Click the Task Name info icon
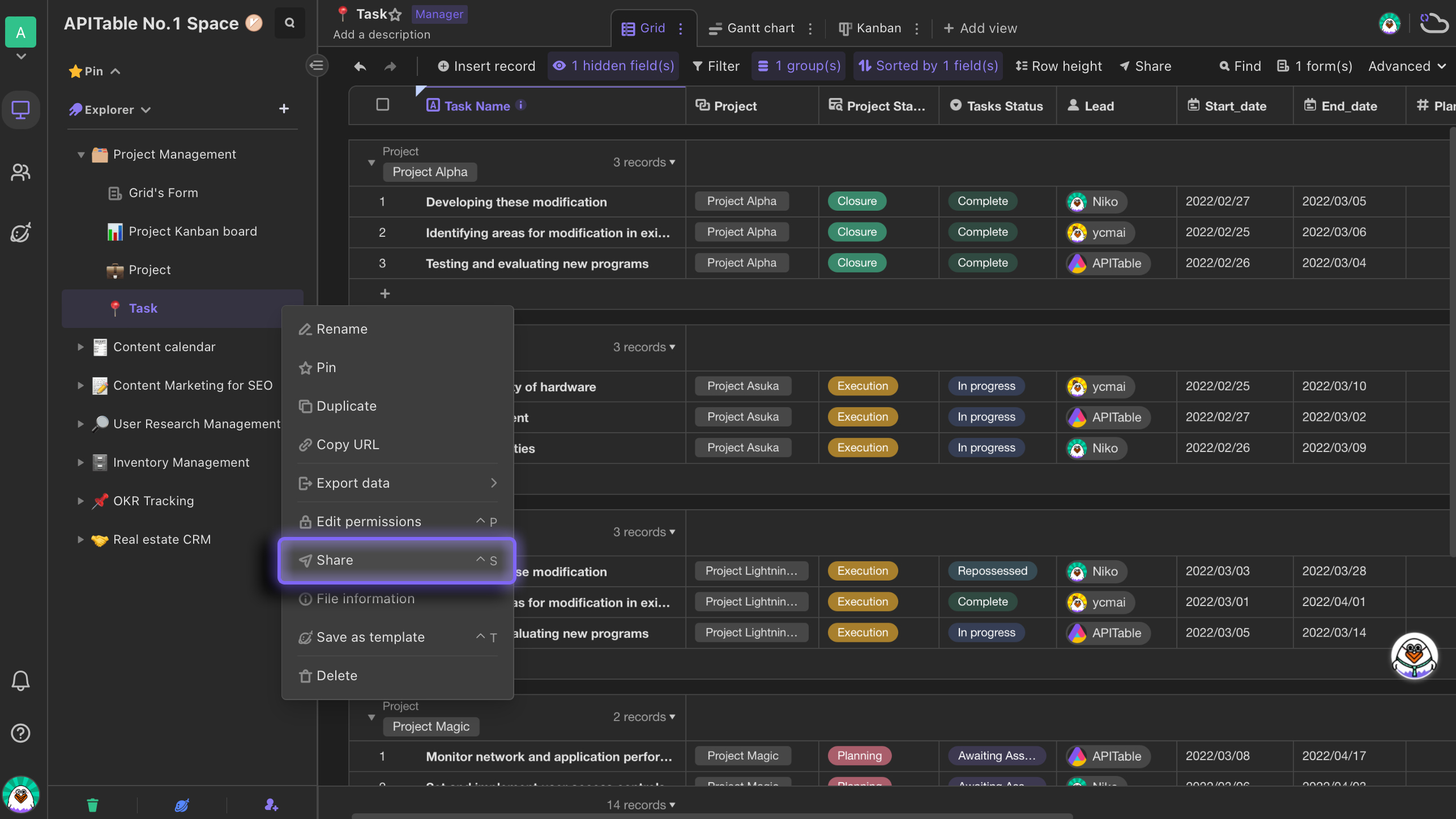The width and height of the screenshot is (1456, 819). pyautogui.click(x=521, y=105)
